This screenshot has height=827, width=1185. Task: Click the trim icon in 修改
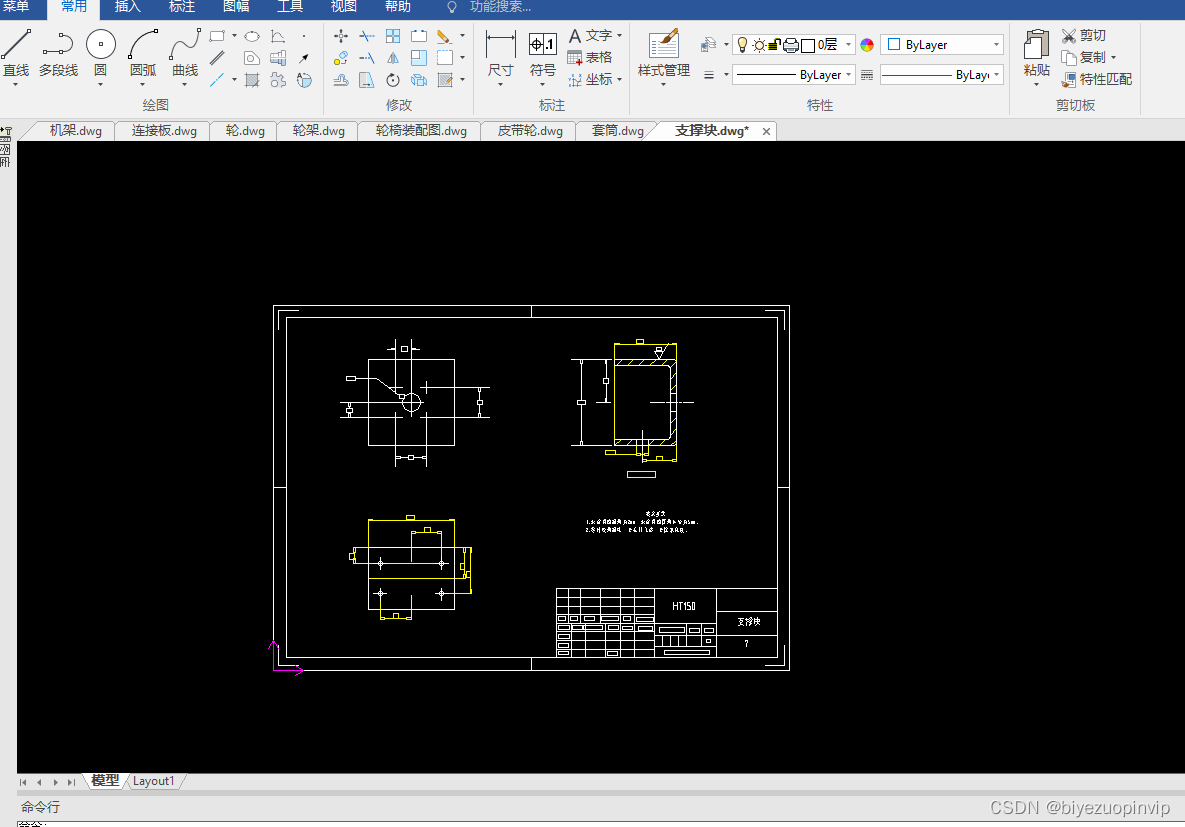367,36
